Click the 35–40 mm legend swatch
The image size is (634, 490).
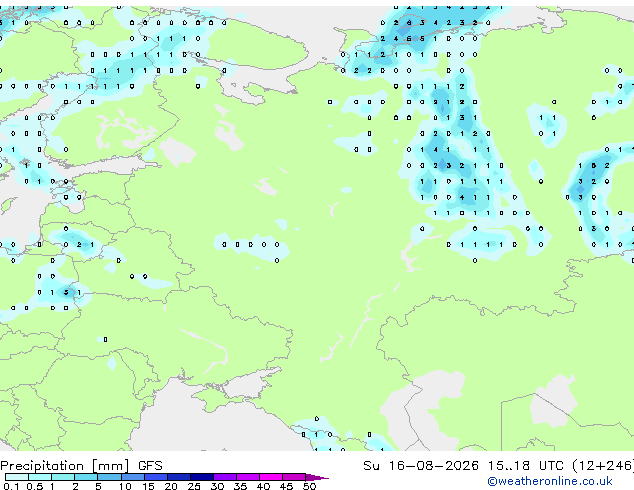(248, 477)
